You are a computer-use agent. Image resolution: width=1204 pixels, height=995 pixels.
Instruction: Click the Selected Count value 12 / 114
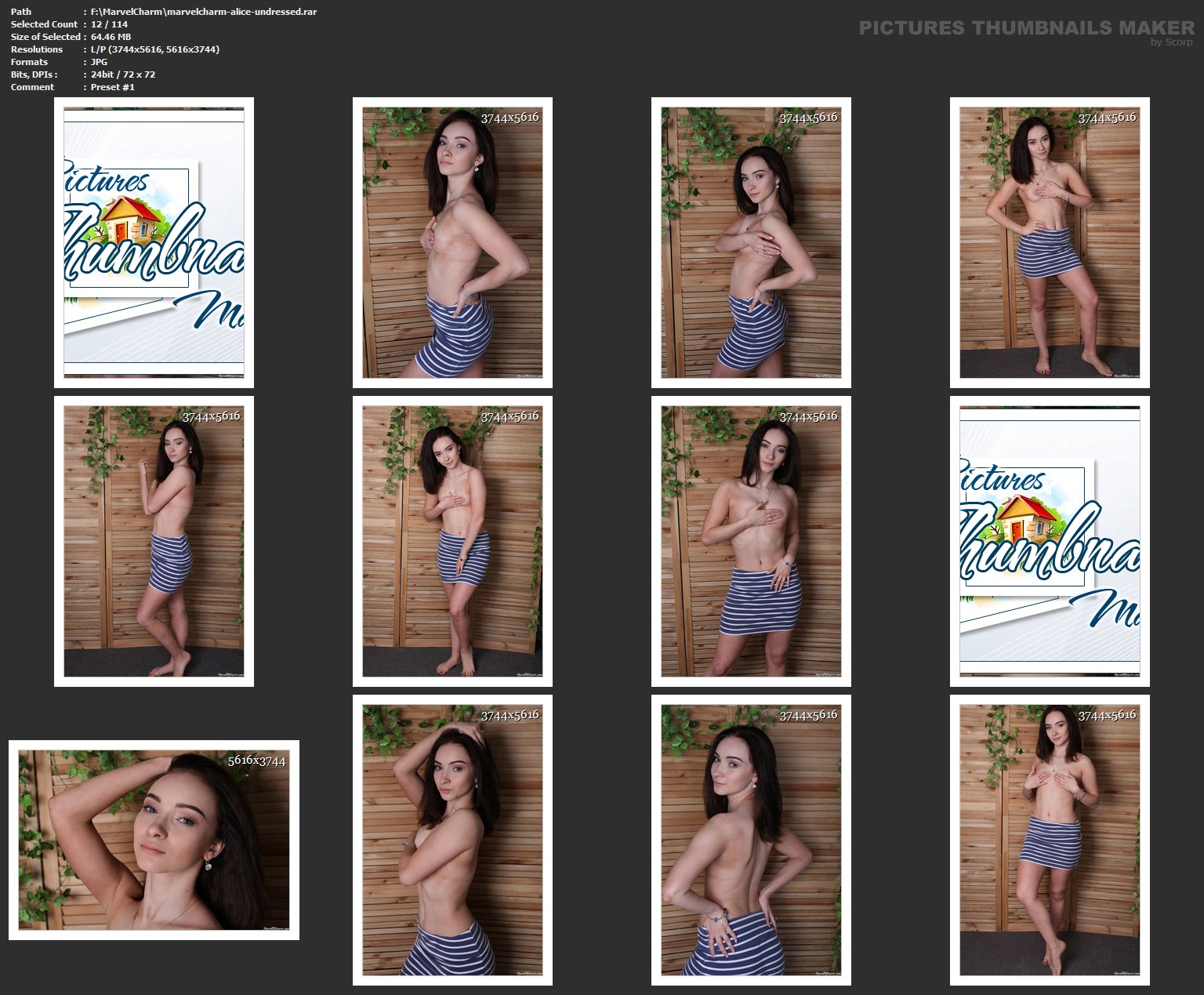click(109, 24)
